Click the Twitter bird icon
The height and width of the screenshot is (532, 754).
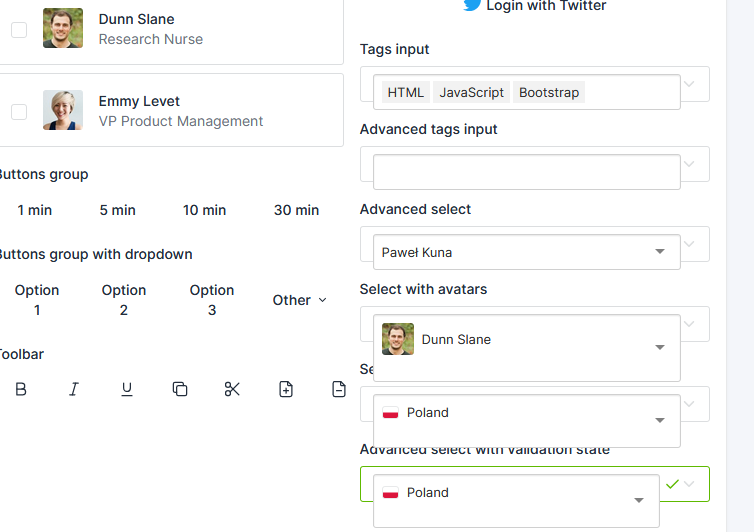pos(473,5)
